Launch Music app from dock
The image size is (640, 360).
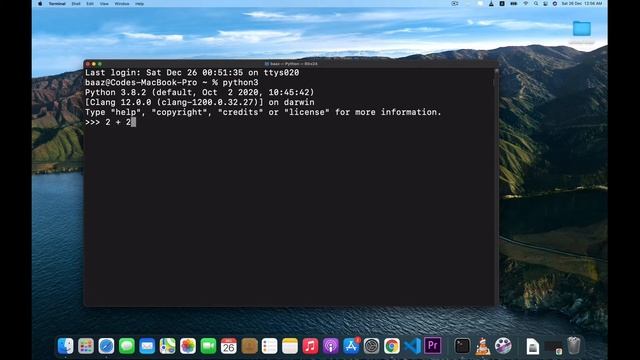(310, 346)
